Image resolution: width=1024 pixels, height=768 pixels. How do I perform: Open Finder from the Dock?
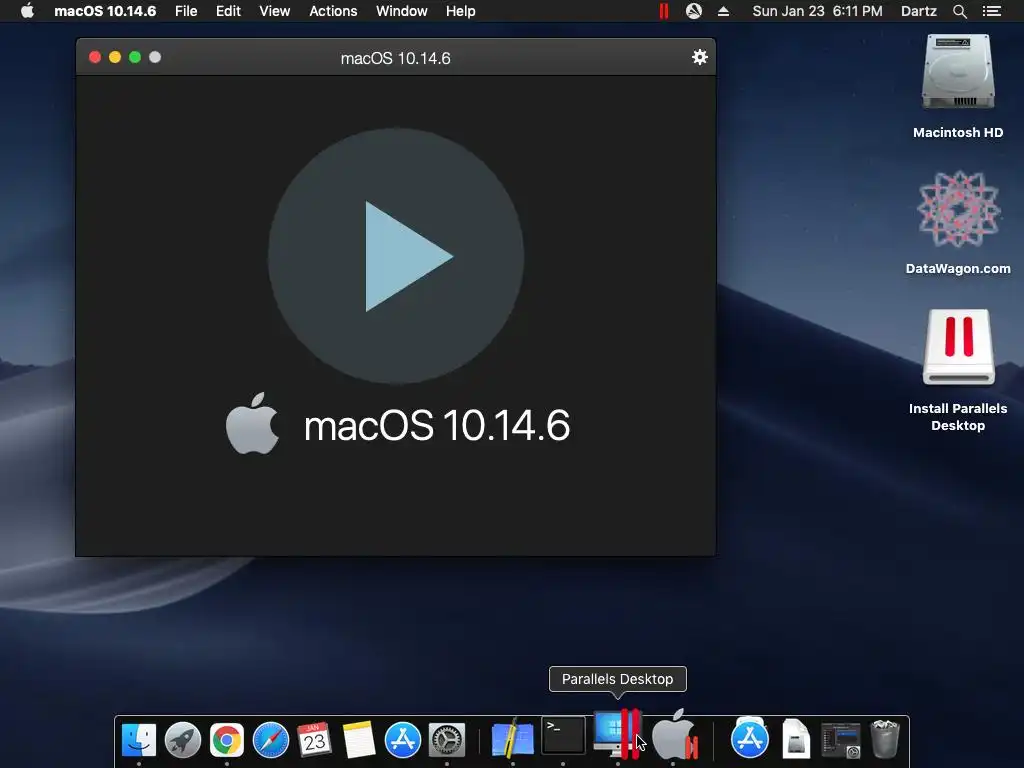pyautogui.click(x=138, y=740)
